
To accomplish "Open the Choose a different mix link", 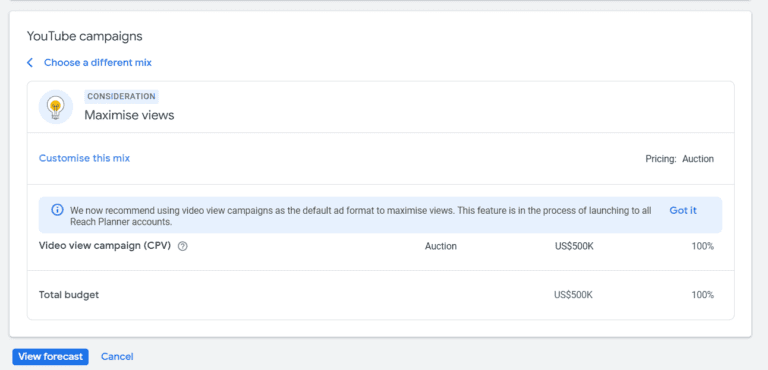I will [98, 63].
